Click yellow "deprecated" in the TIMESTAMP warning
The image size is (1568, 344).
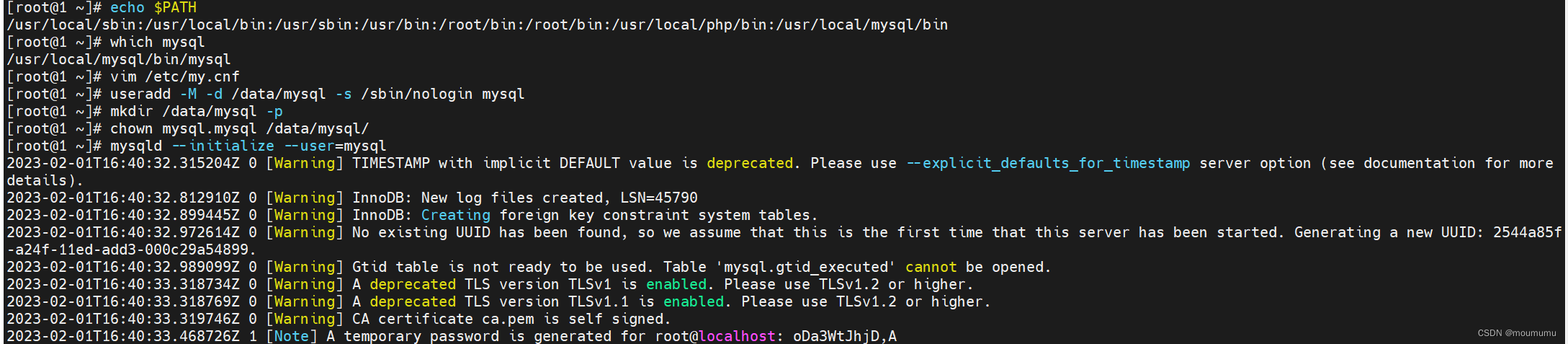pyautogui.click(x=749, y=163)
